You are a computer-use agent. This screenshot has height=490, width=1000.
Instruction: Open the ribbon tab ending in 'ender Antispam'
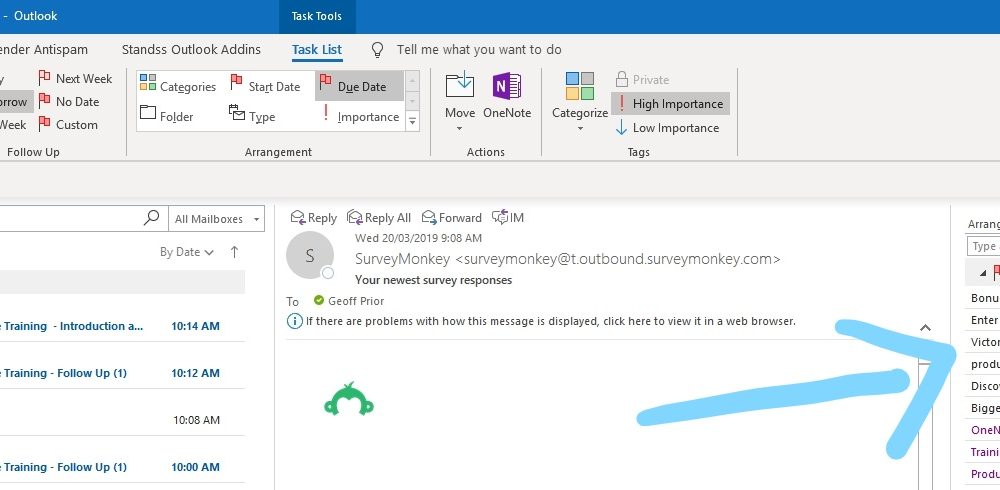coord(44,49)
